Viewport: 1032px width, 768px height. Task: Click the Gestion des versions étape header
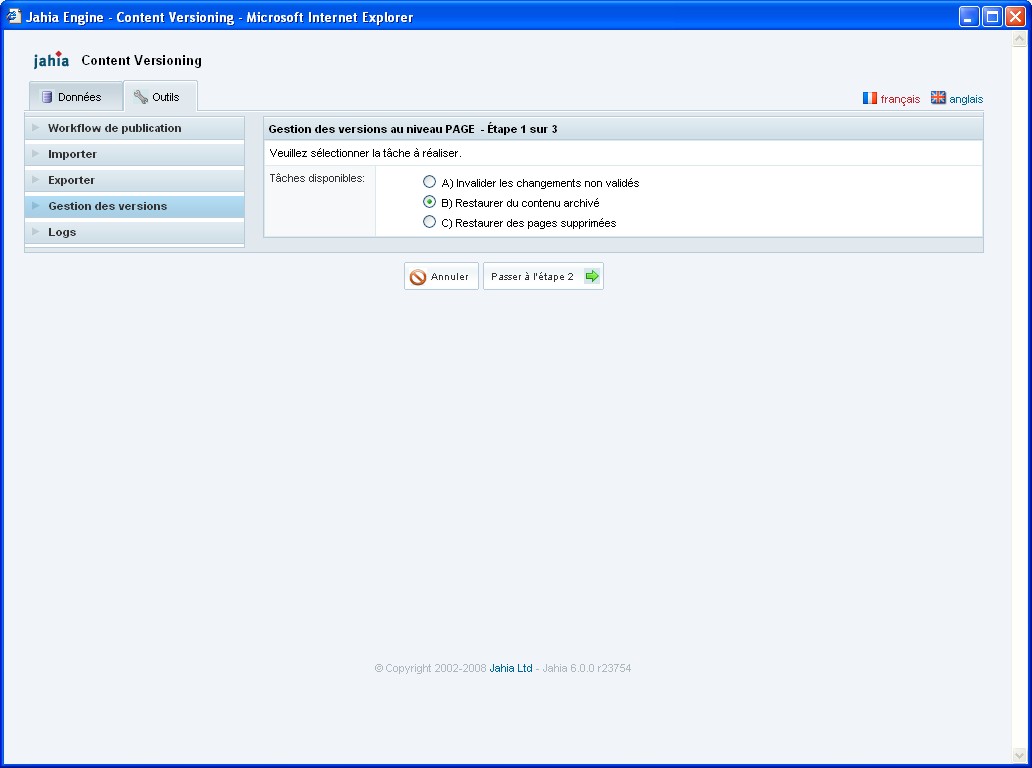tap(413, 129)
